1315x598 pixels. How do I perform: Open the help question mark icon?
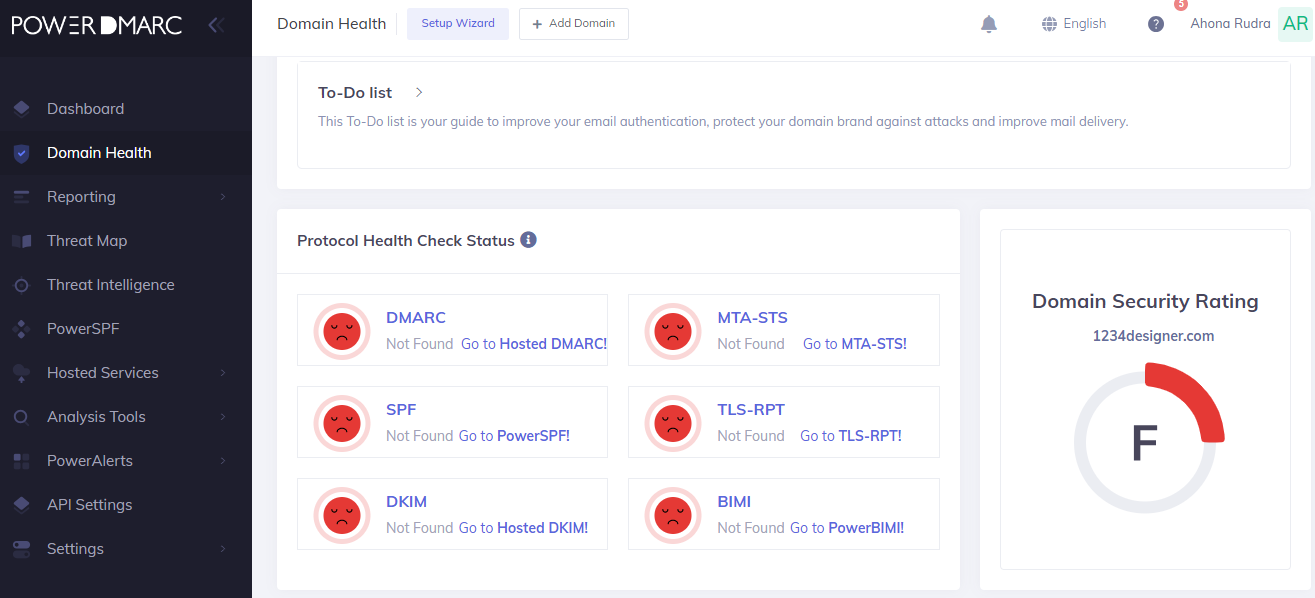point(1156,24)
